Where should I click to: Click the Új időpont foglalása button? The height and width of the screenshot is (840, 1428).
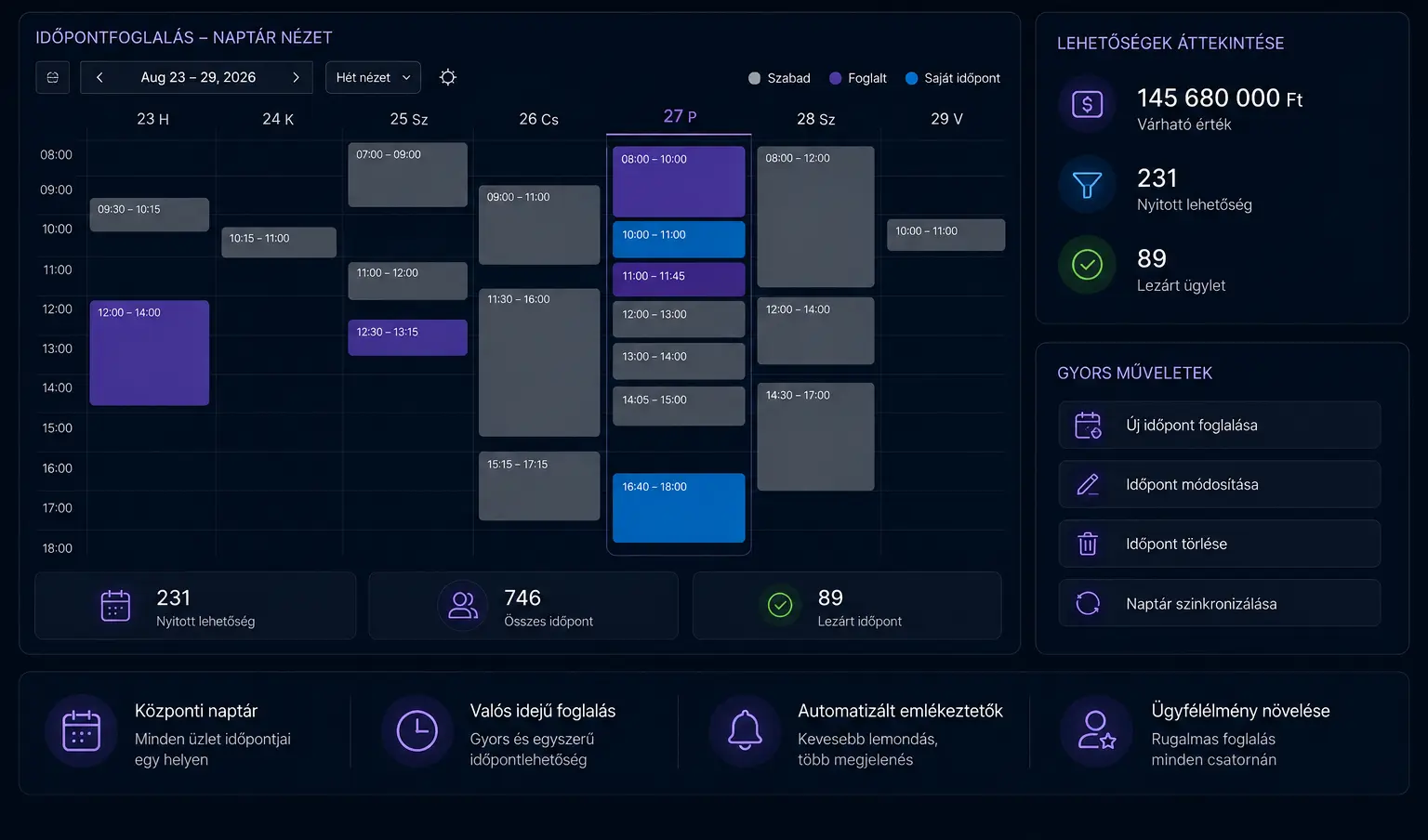click(1220, 426)
